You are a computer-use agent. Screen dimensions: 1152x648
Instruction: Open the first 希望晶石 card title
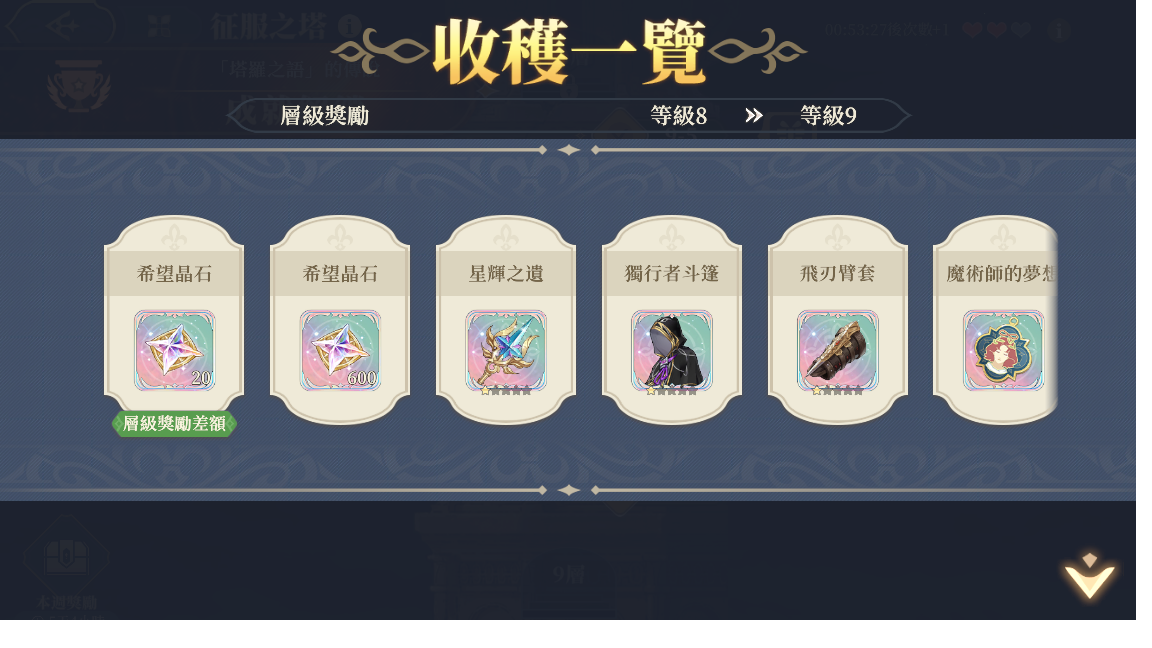[174, 274]
